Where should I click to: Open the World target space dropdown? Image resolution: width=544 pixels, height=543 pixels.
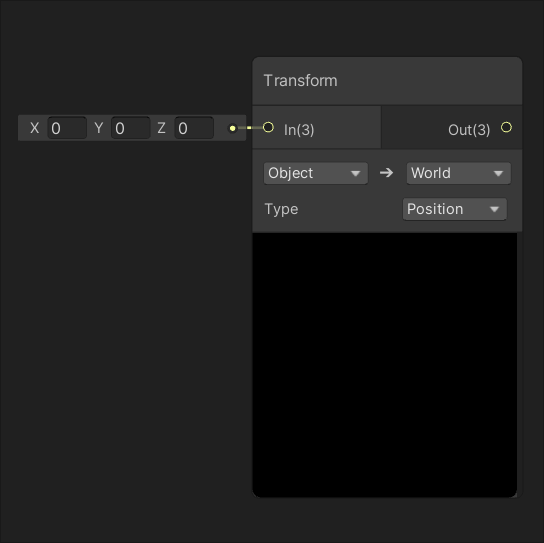(459, 173)
